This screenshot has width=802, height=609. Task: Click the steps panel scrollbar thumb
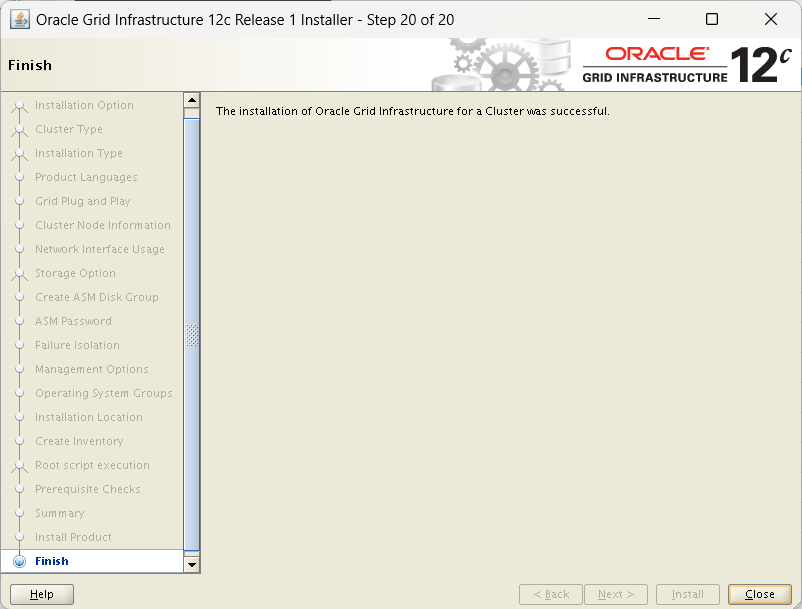pyautogui.click(x=192, y=334)
